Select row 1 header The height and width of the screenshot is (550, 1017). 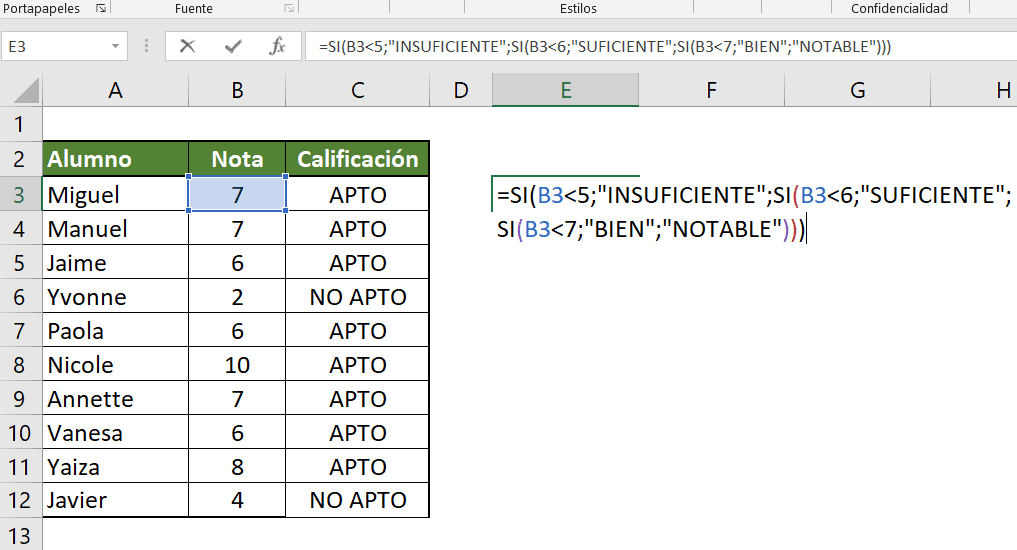pos(19,124)
